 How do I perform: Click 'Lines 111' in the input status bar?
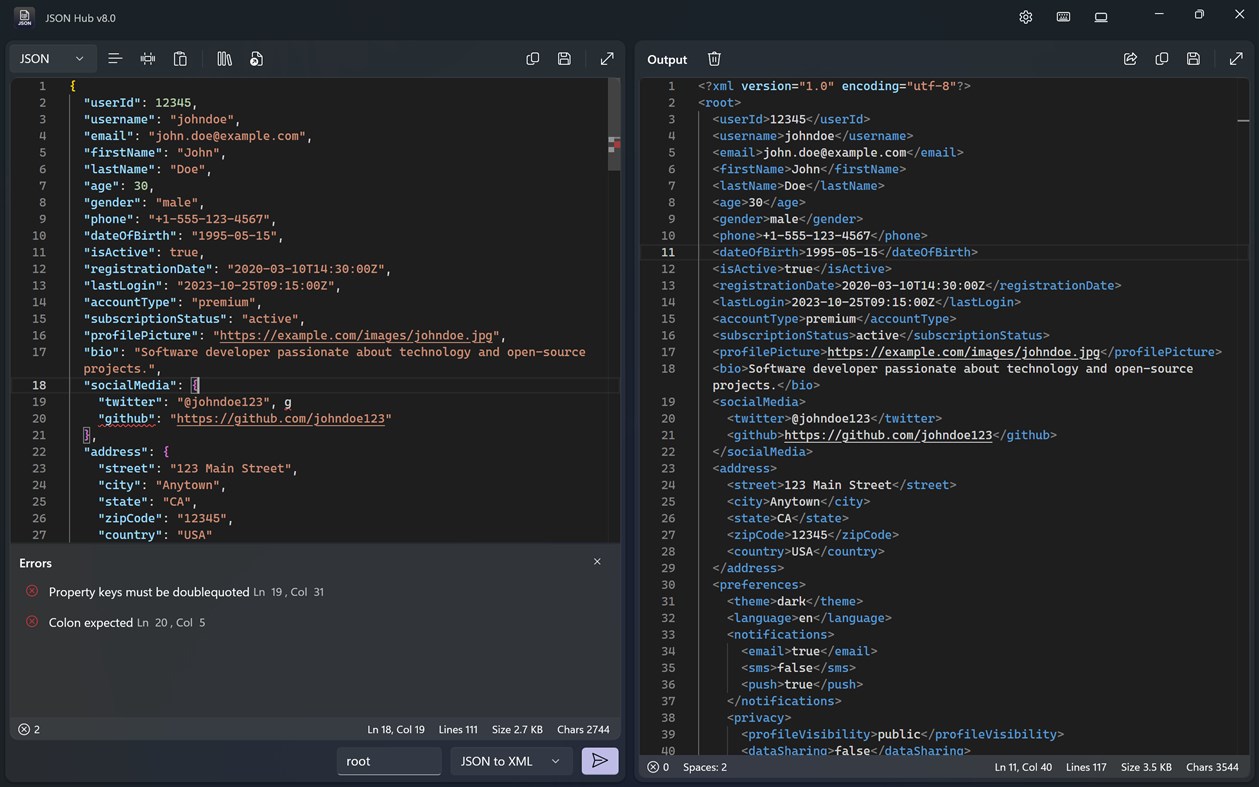coord(458,729)
